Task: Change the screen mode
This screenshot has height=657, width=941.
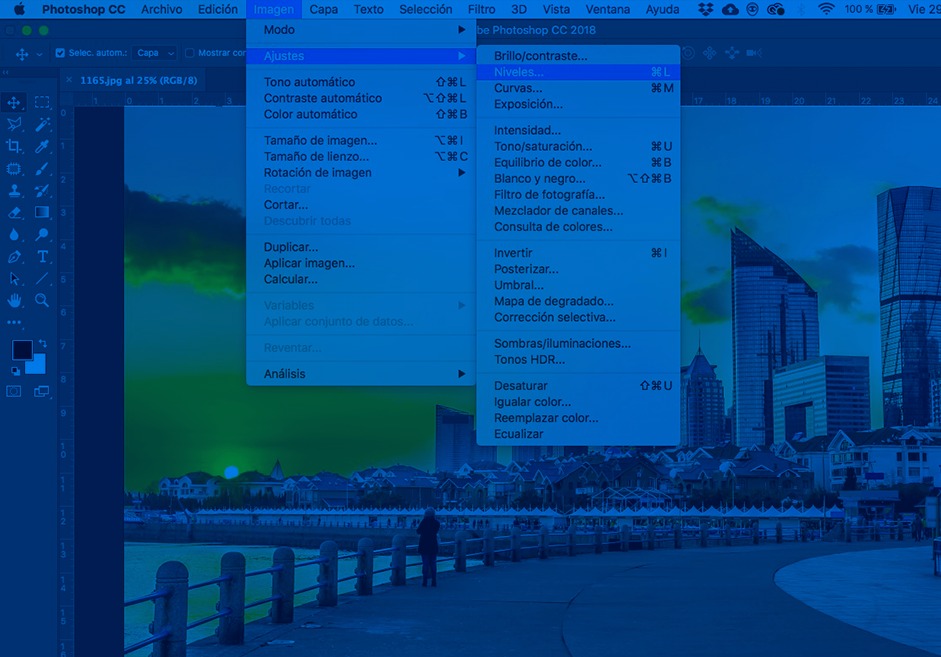Action: [42, 392]
